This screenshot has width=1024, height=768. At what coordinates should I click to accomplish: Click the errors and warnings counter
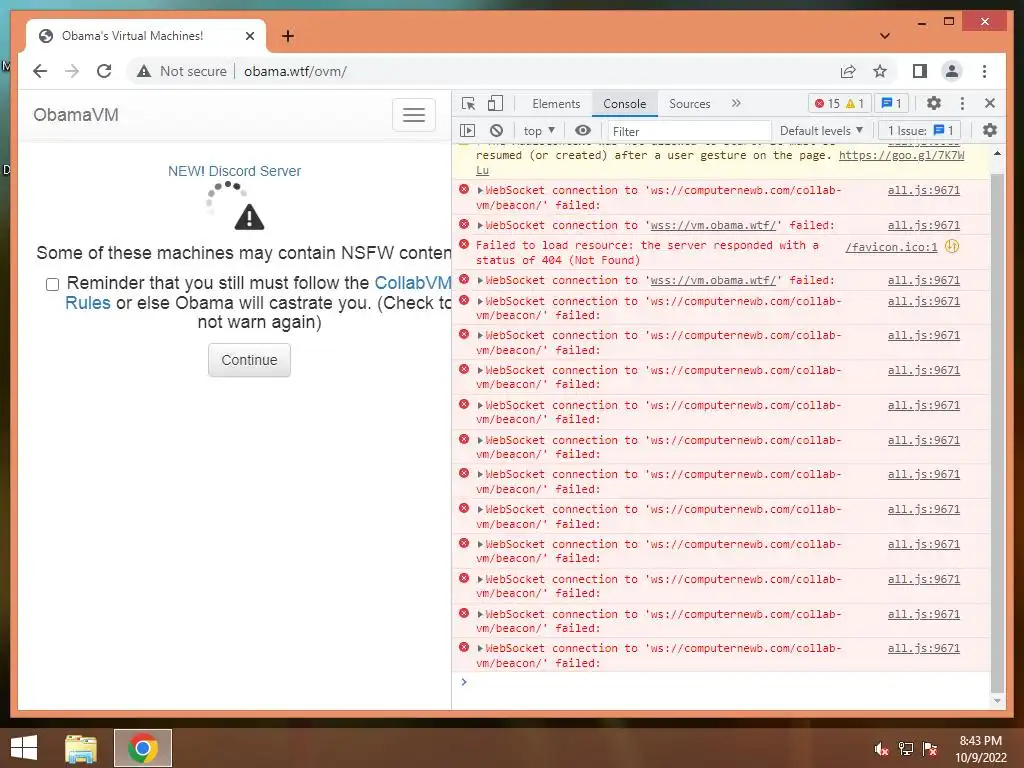(x=840, y=103)
